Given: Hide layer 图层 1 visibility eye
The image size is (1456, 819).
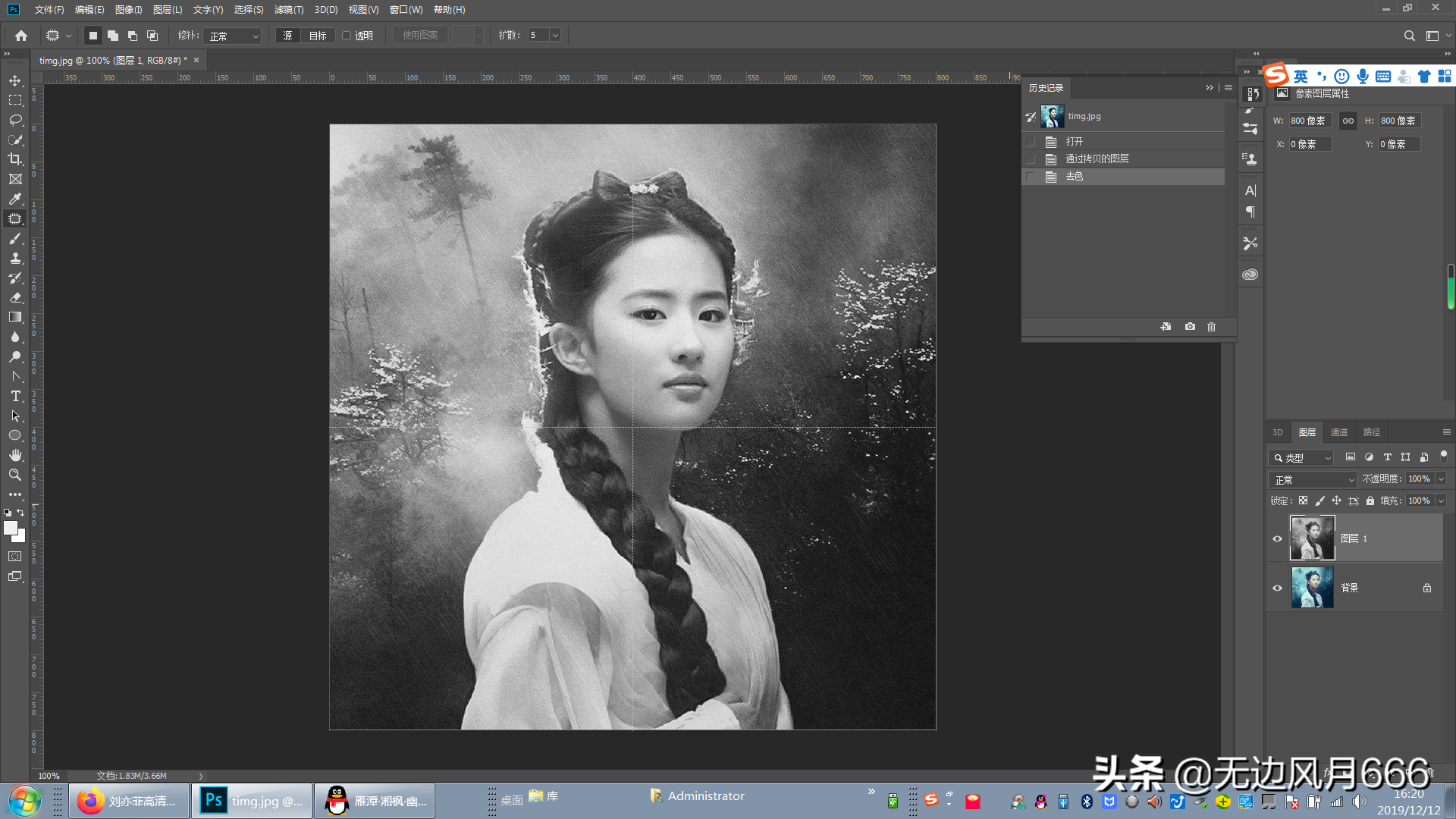Looking at the screenshot, I should point(1277,538).
